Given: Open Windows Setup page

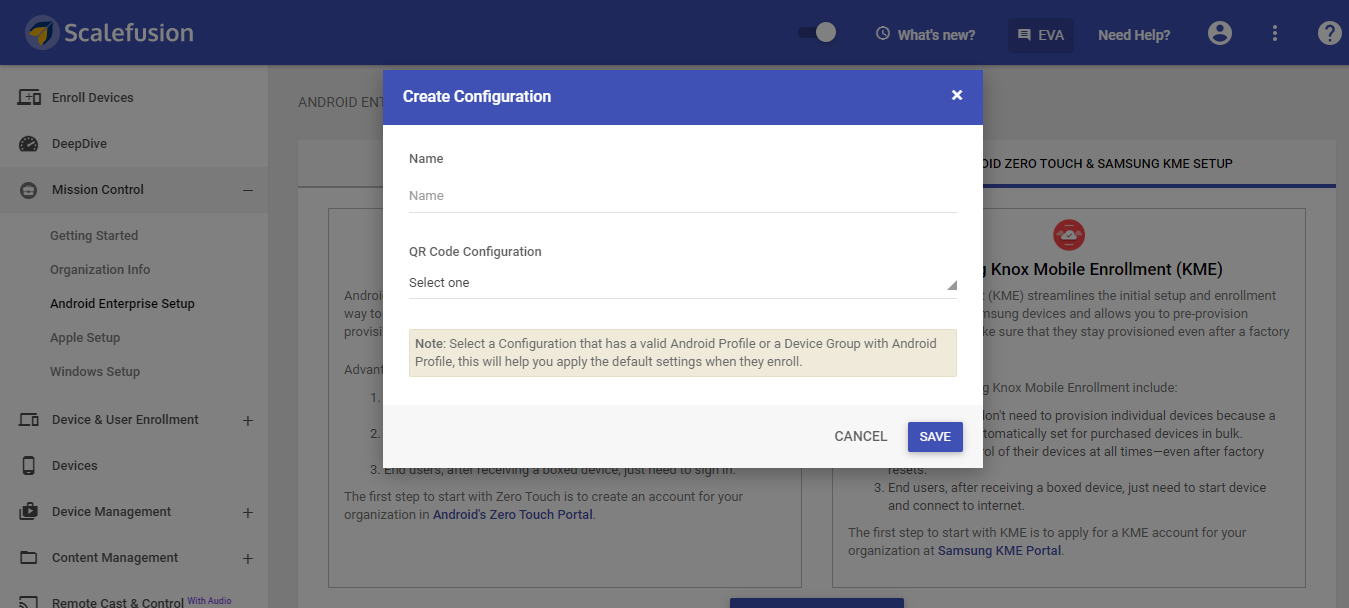Looking at the screenshot, I should (x=95, y=372).
